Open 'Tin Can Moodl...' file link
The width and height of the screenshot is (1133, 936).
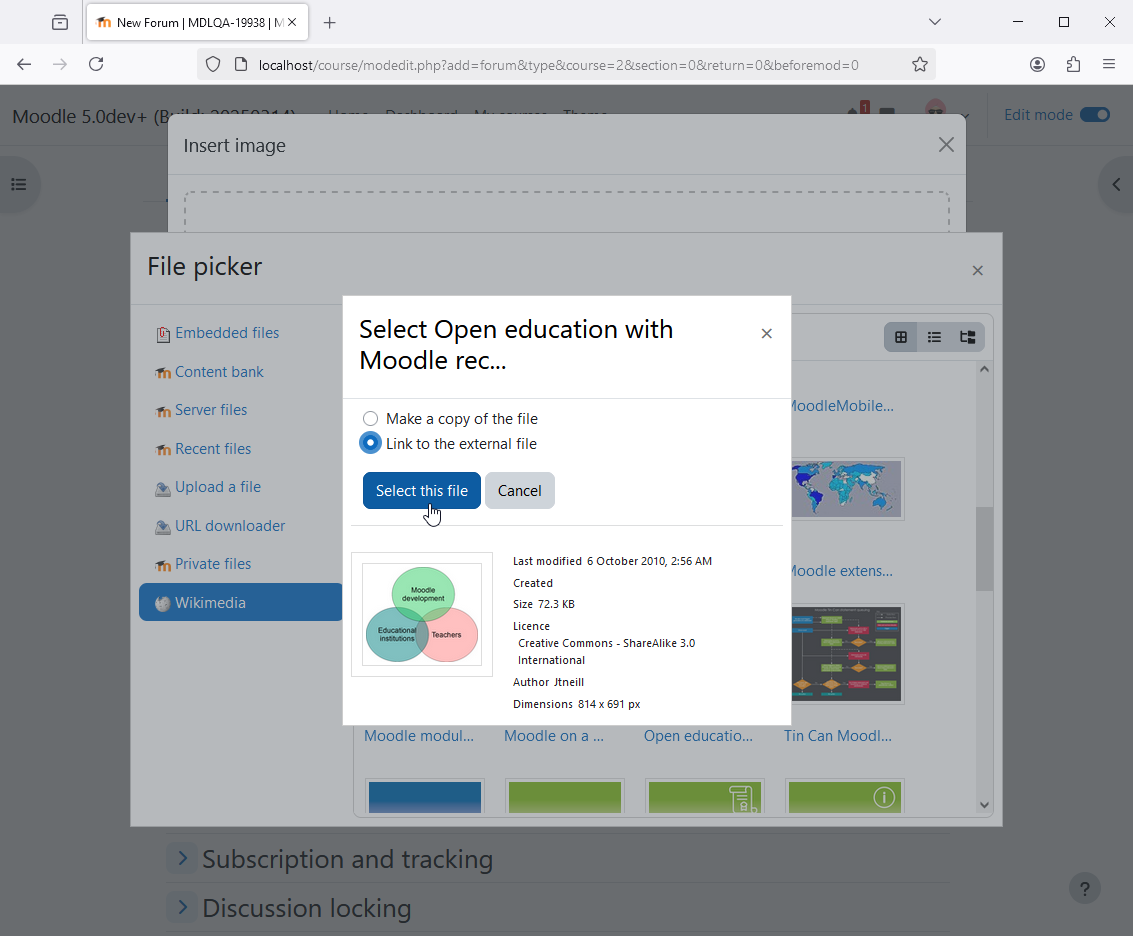point(837,736)
